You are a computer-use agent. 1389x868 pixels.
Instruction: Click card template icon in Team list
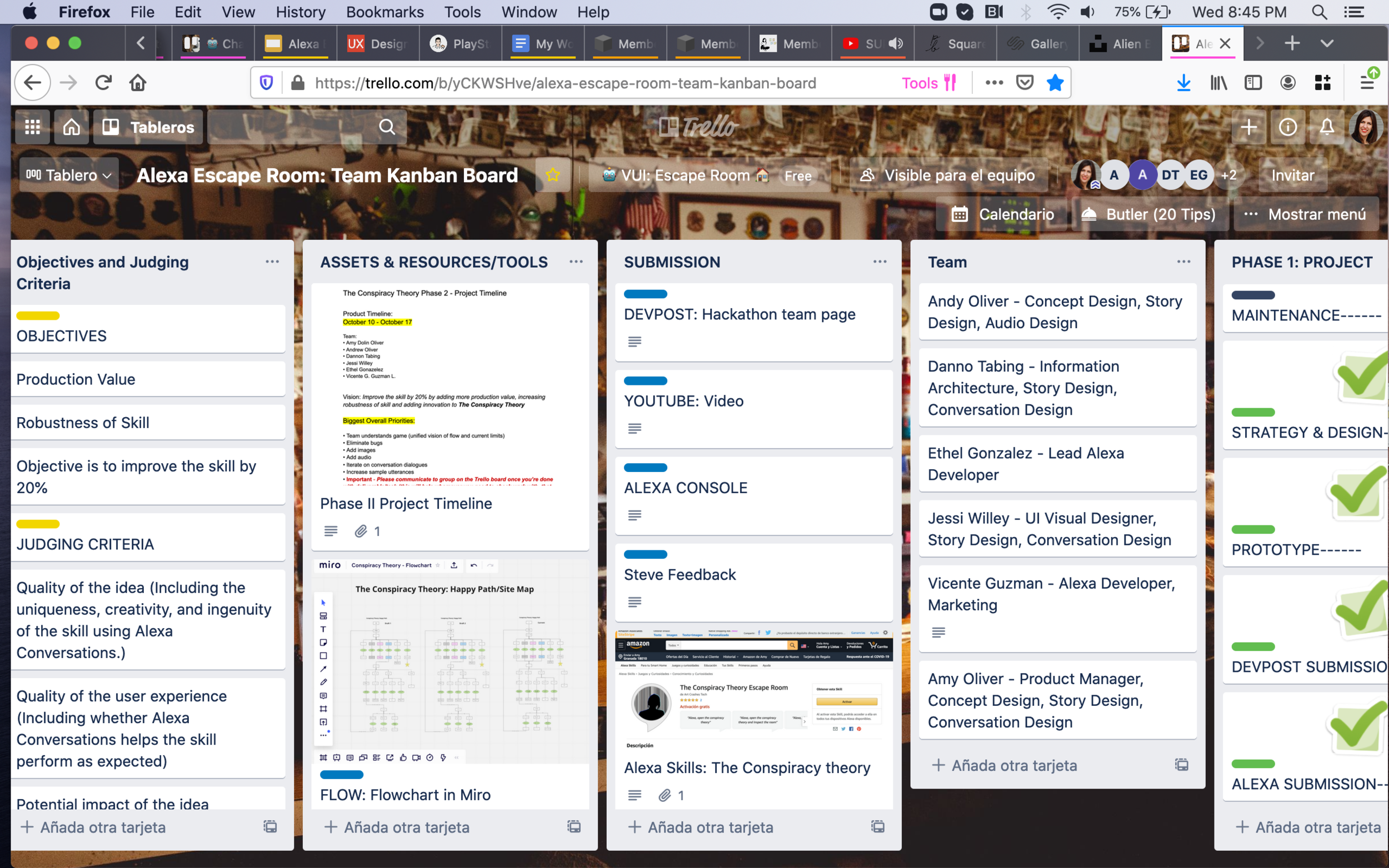click(1181, 765)
